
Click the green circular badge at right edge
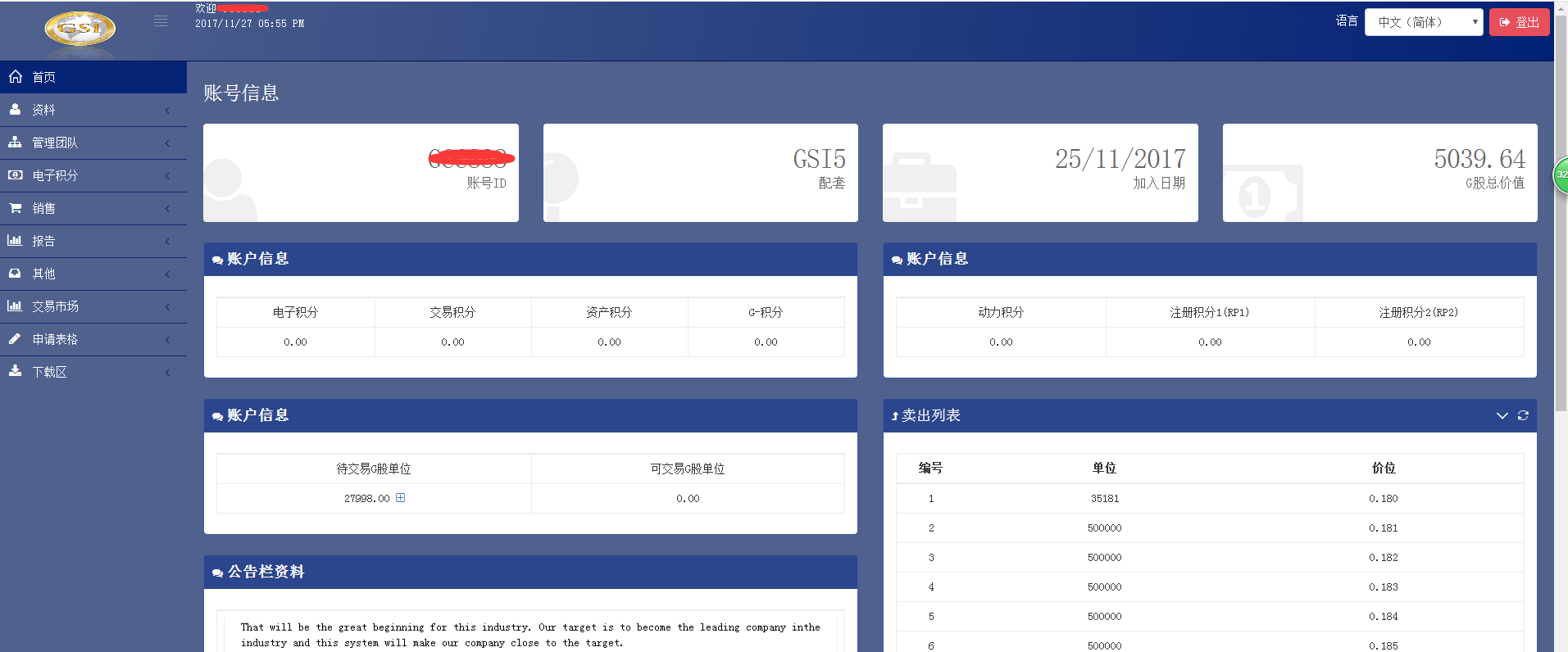(1561, 174)
